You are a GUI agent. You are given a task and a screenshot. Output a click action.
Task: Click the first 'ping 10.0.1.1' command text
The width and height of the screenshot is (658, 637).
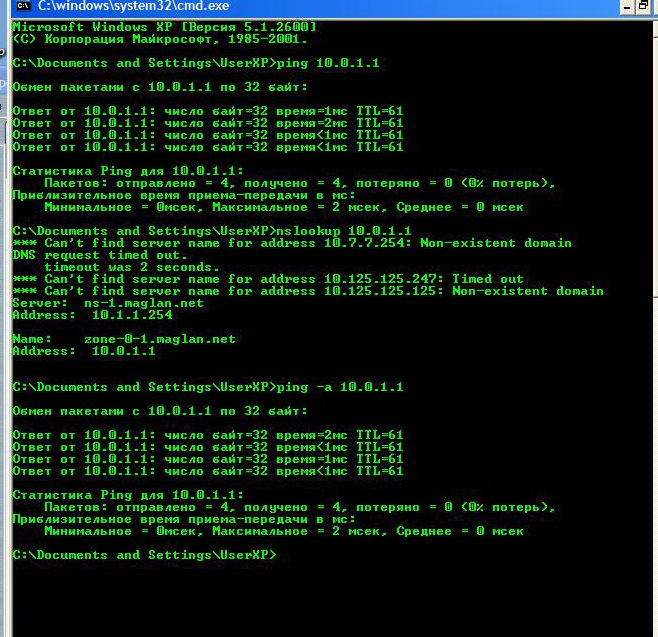tap(332, 63)
